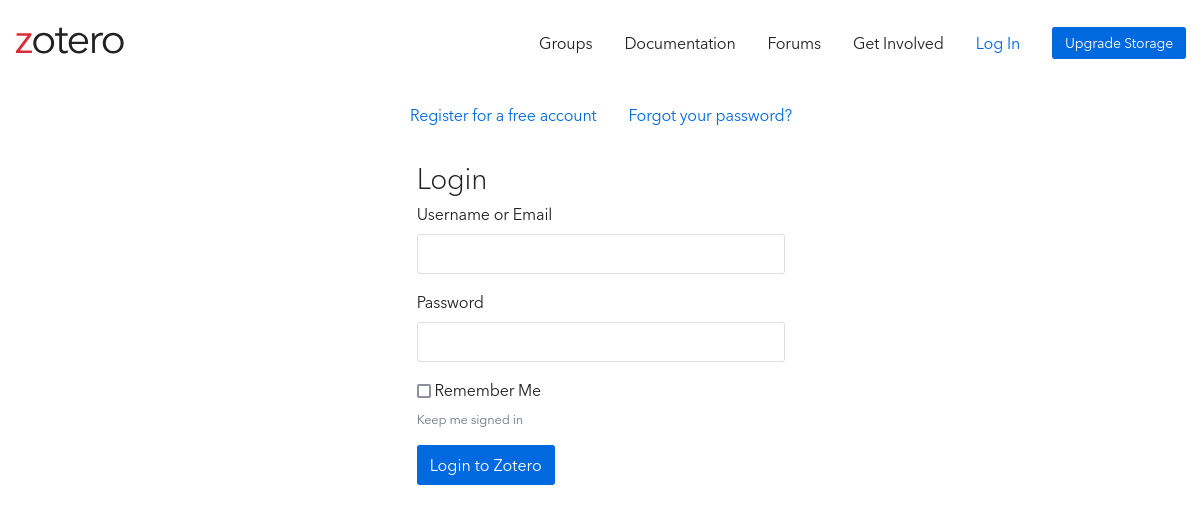Open Register for a free account link

[x=503, y=116]
